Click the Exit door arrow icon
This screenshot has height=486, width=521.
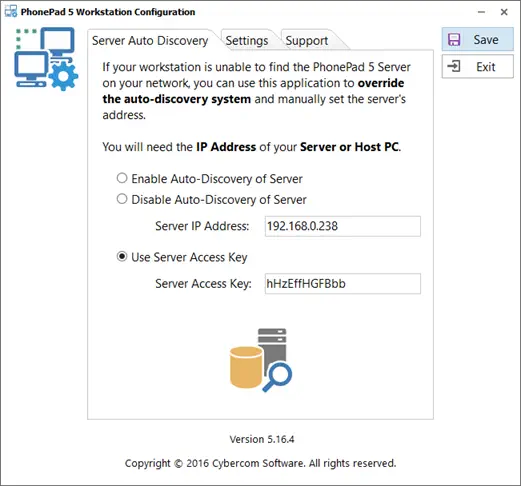[x=454, y=66]
